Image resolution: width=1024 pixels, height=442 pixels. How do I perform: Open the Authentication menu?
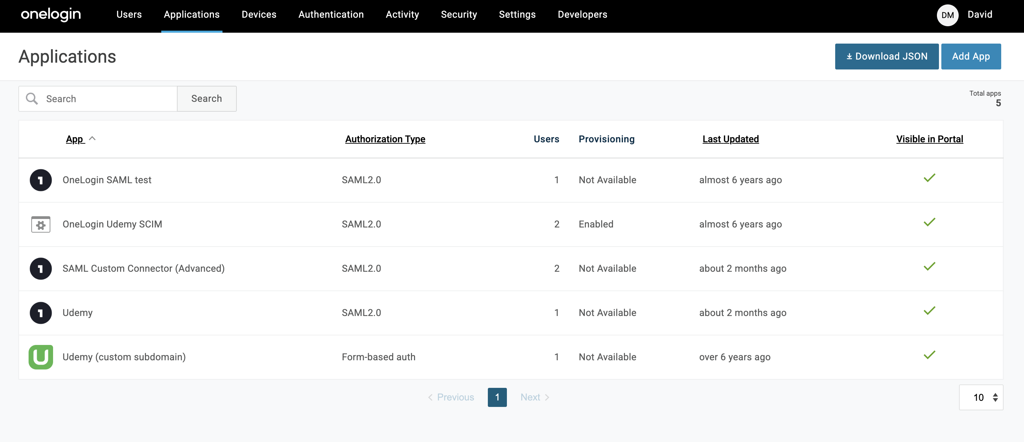(x=331, y=14)
